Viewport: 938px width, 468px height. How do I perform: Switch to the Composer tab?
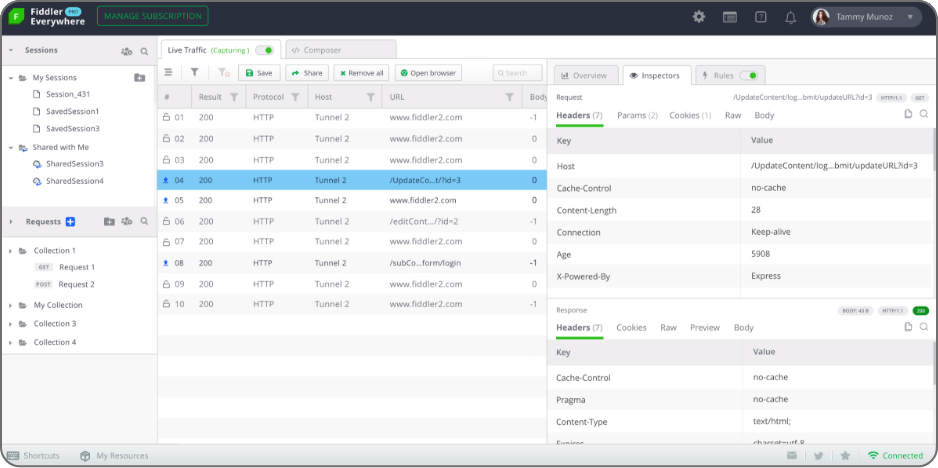tap(340, 50)
